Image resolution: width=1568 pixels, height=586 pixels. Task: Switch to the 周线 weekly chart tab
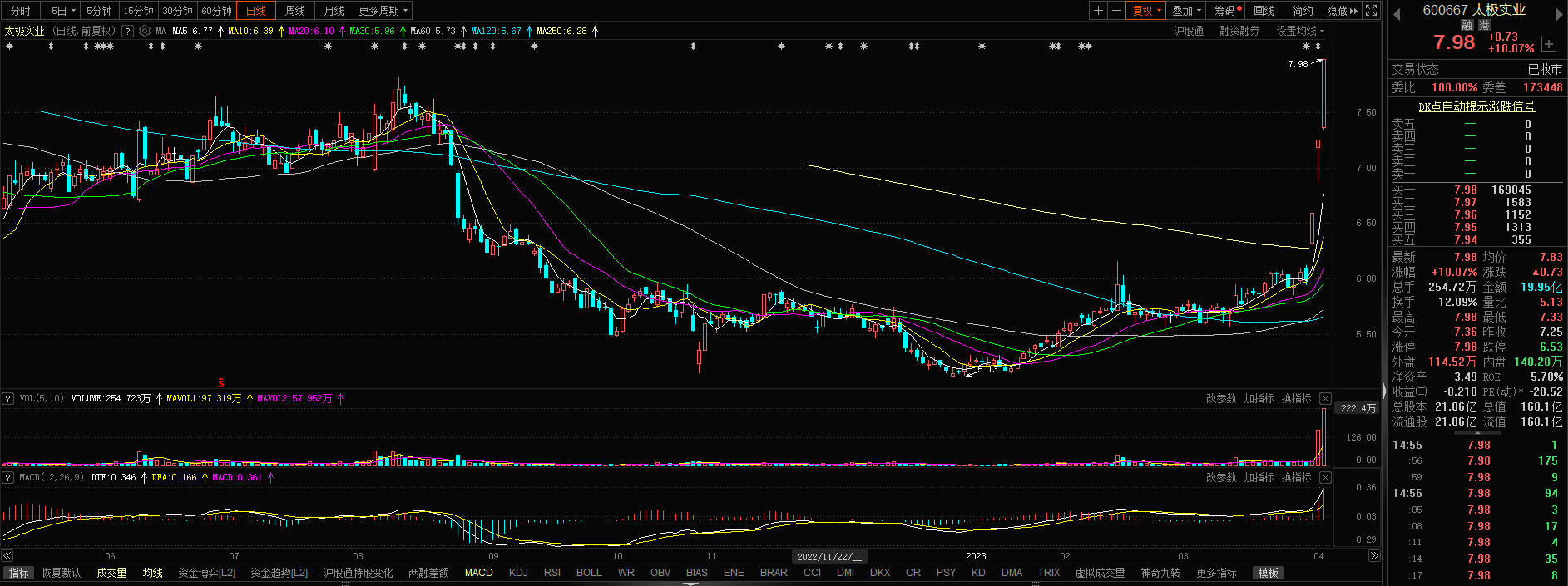click(295, 11)
